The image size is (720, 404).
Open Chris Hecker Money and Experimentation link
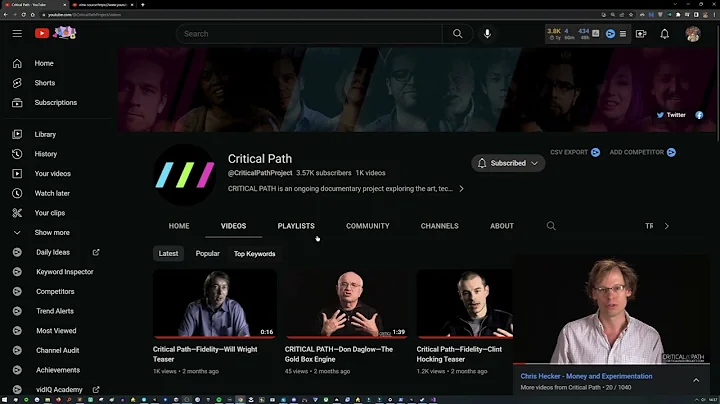(x=586, y=376)
